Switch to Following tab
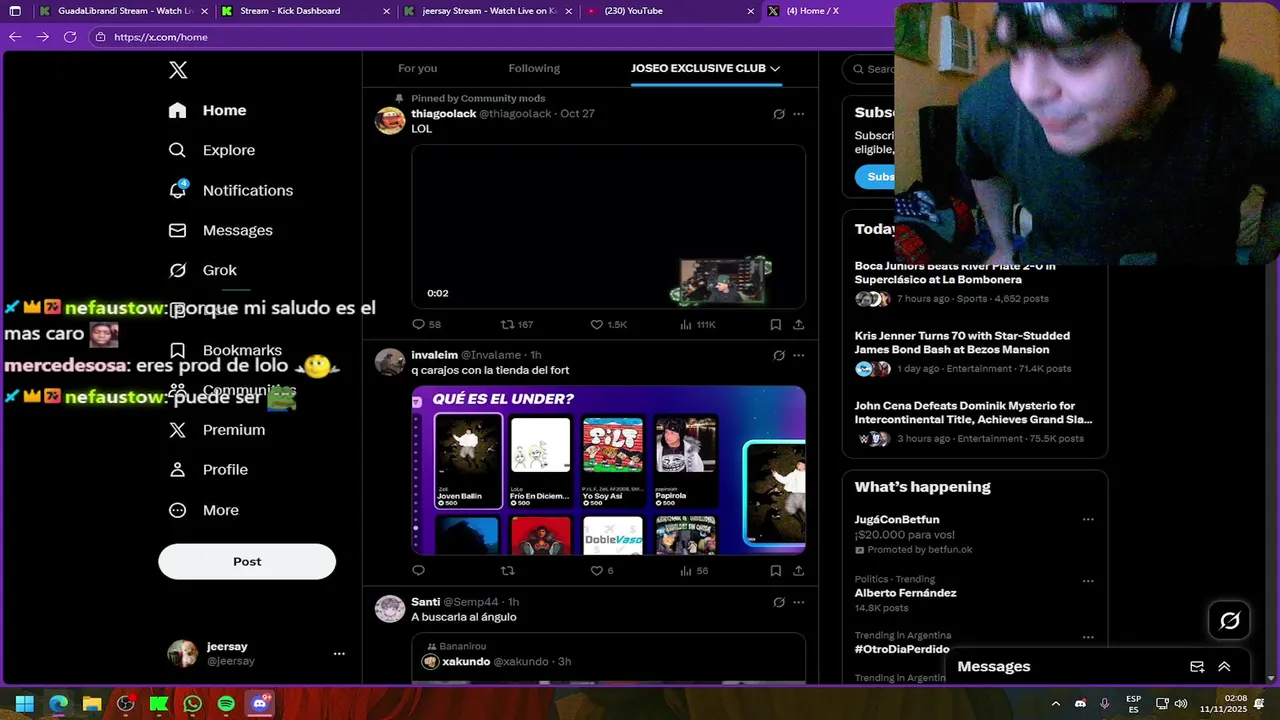1280x720 pixels. 534,68
